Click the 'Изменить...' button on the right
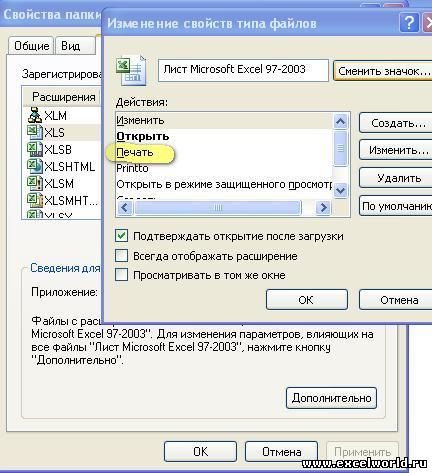 point(396,150)
